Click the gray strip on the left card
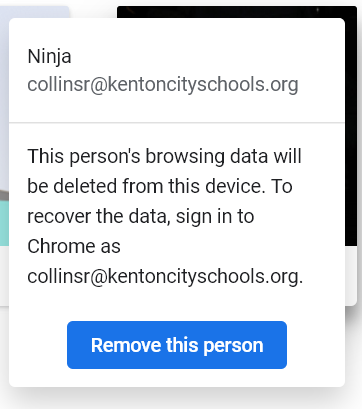362x409 pixels. click(x=4, y=196)
